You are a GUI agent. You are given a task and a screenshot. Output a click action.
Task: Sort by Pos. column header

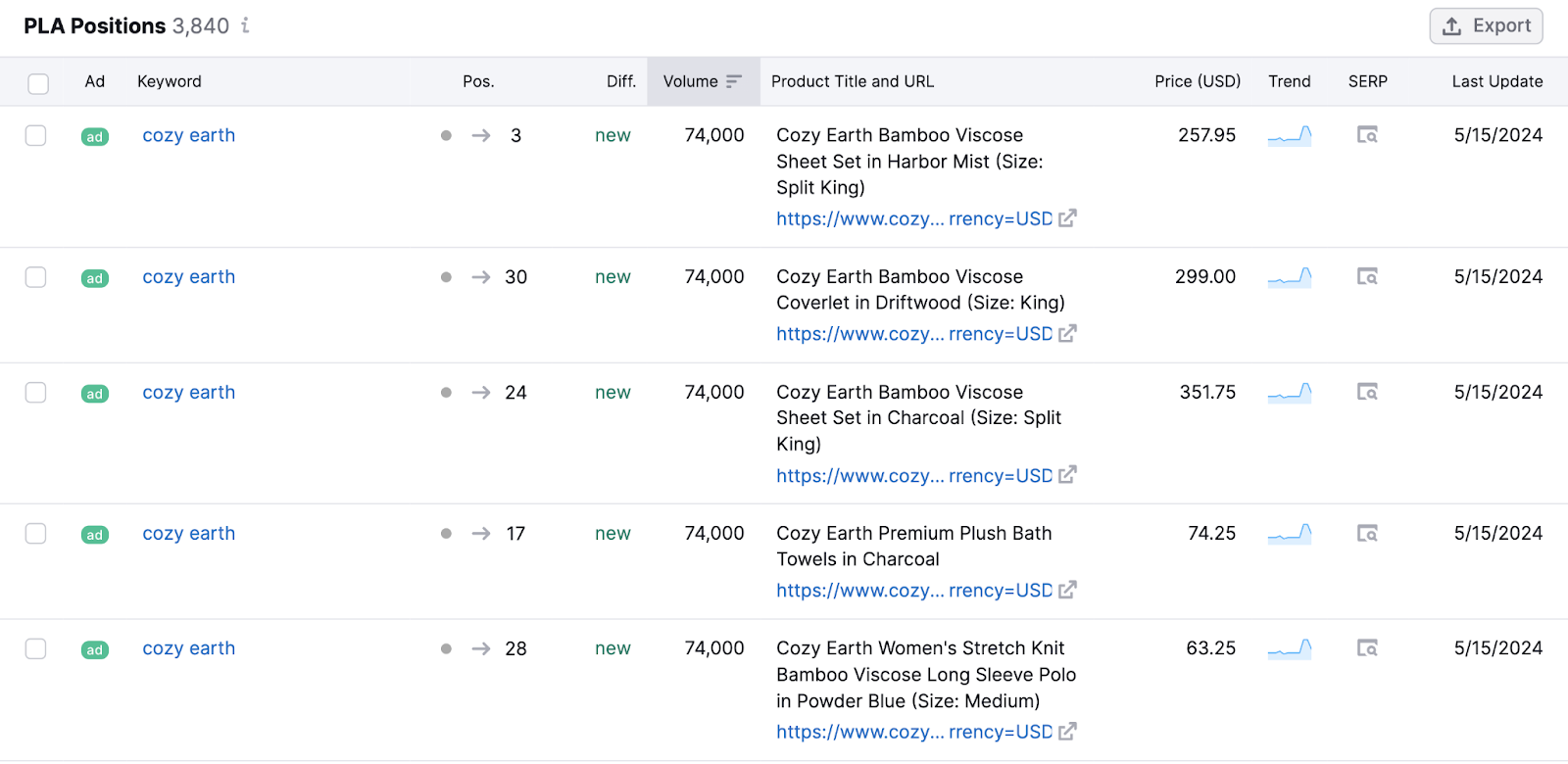click(478, 81)
